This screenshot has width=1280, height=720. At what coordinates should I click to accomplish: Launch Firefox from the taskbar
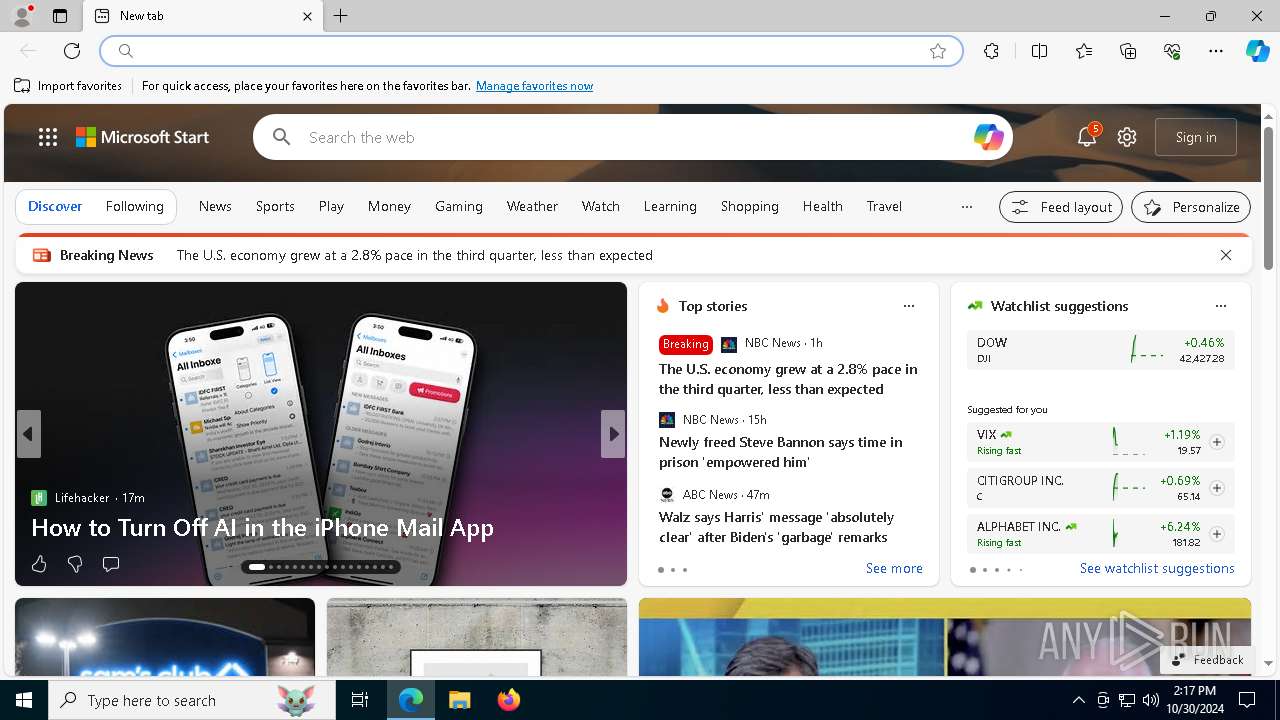[509, 700]
